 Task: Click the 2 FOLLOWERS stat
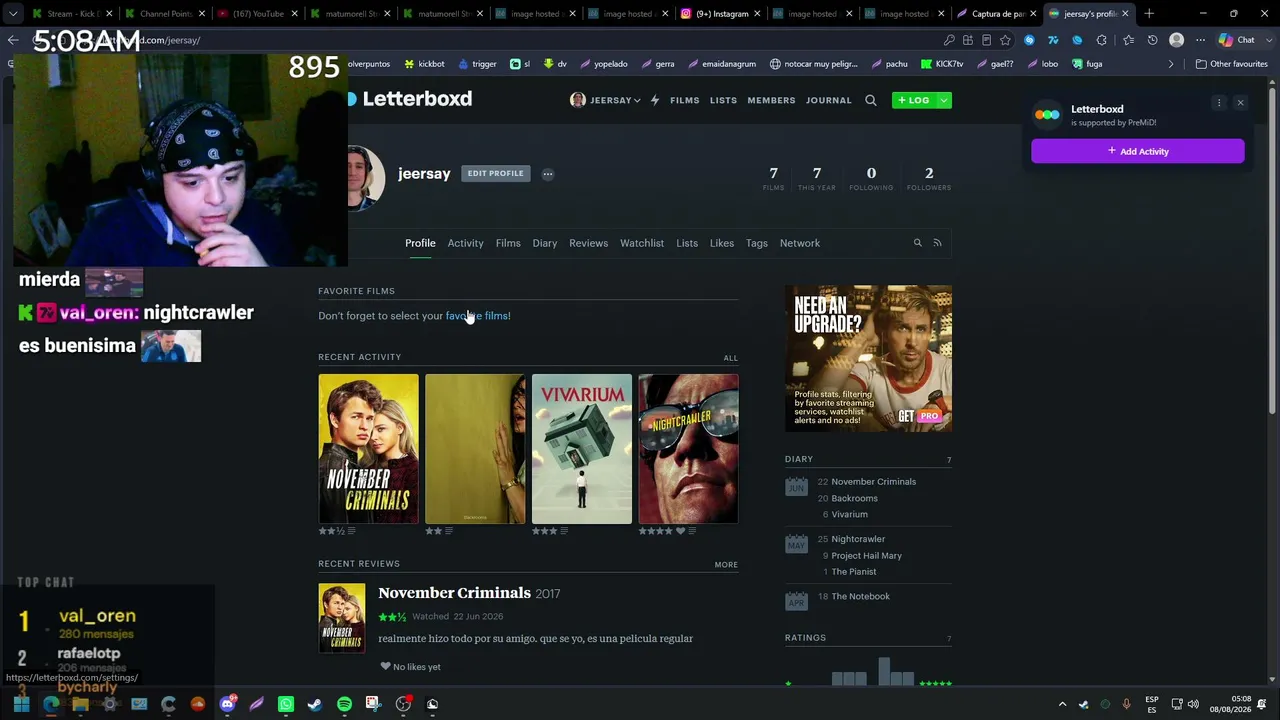(x=929, y=178)
